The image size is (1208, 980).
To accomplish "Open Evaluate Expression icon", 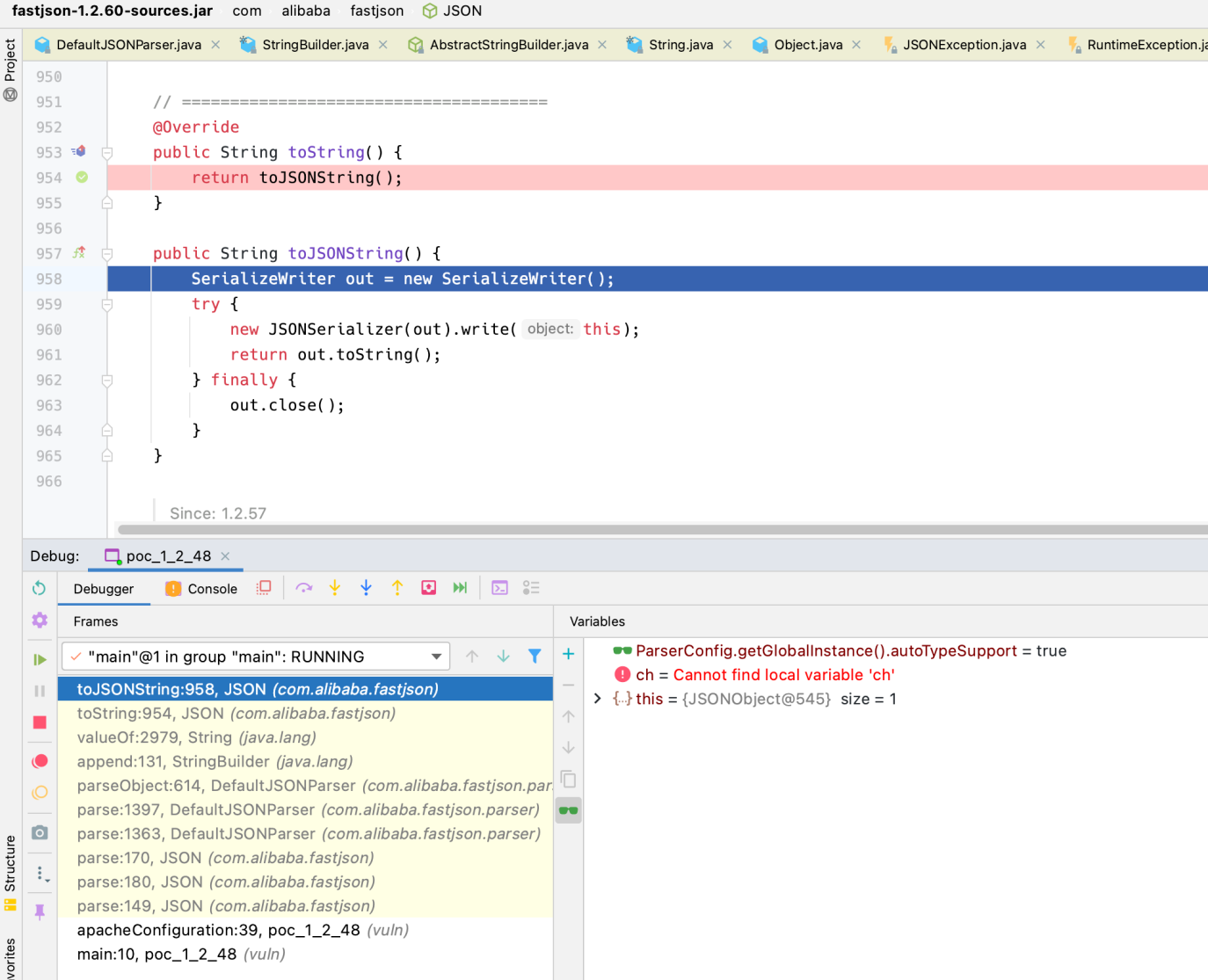I will [x=499, y=588].
